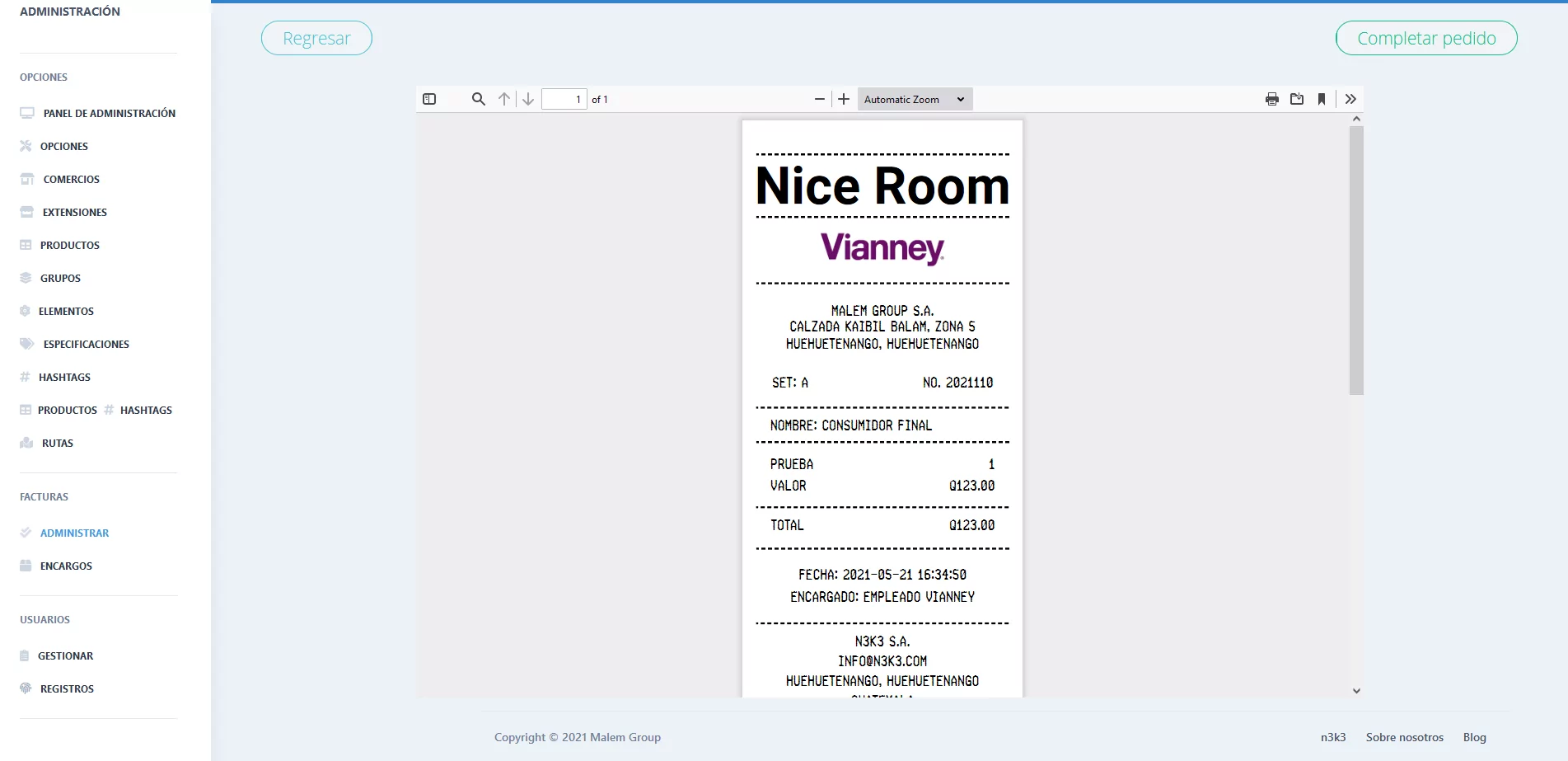Viewport: 1568px width, 761px height.
Task: Open the Productos menu item
Action: pyautogui.click(x=70, y=245)
